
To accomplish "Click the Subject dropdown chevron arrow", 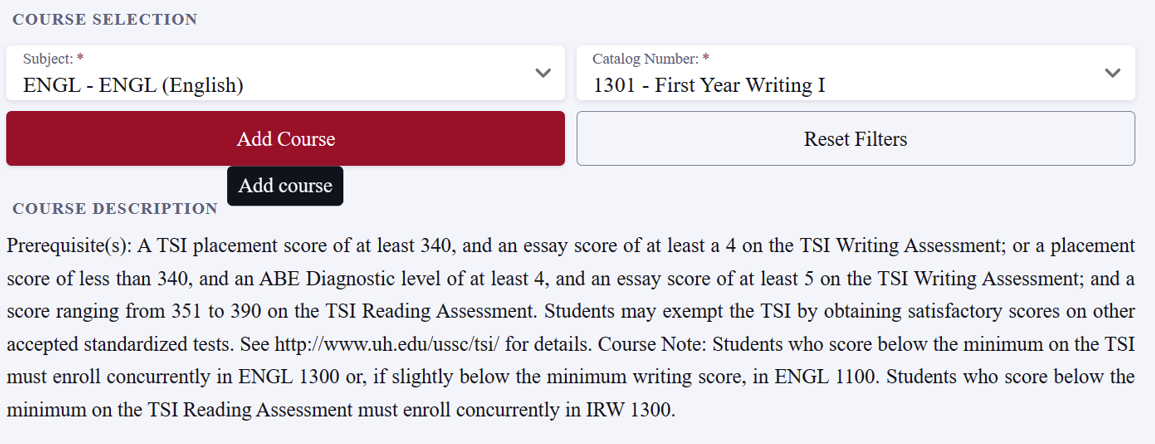I will [x=543, y=73].
